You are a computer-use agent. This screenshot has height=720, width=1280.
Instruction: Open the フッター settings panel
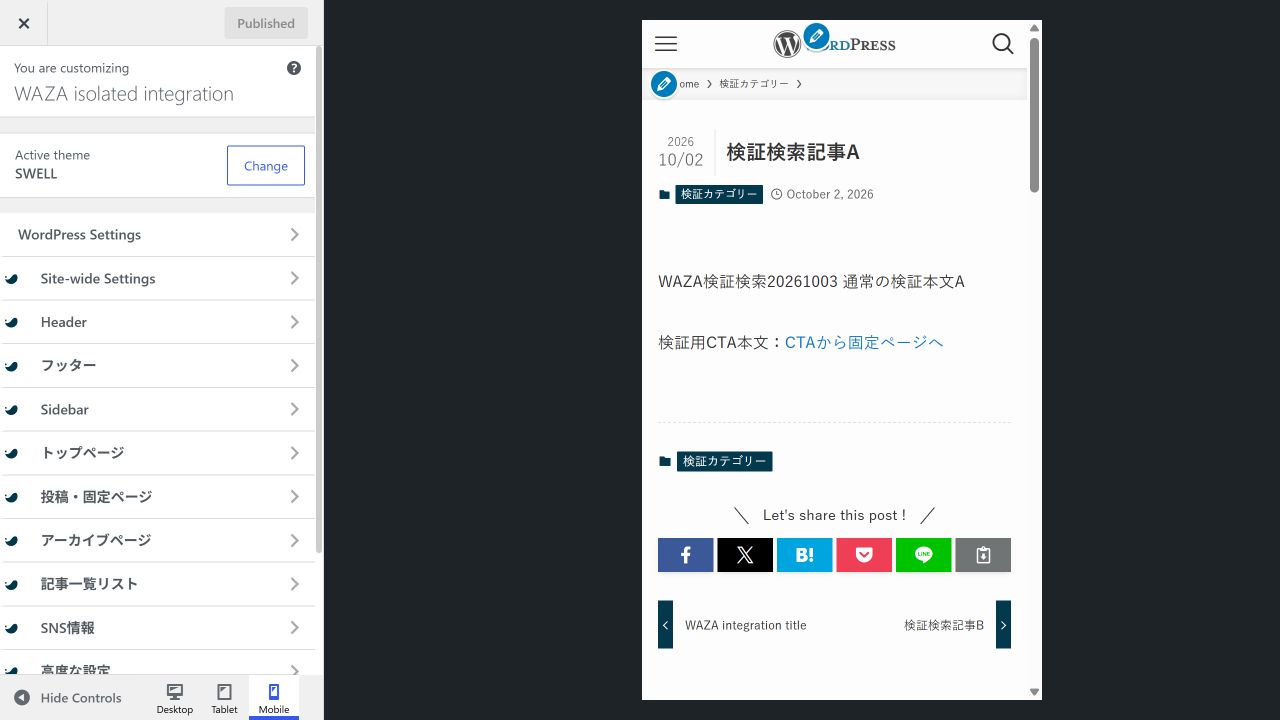coord(158,366)
